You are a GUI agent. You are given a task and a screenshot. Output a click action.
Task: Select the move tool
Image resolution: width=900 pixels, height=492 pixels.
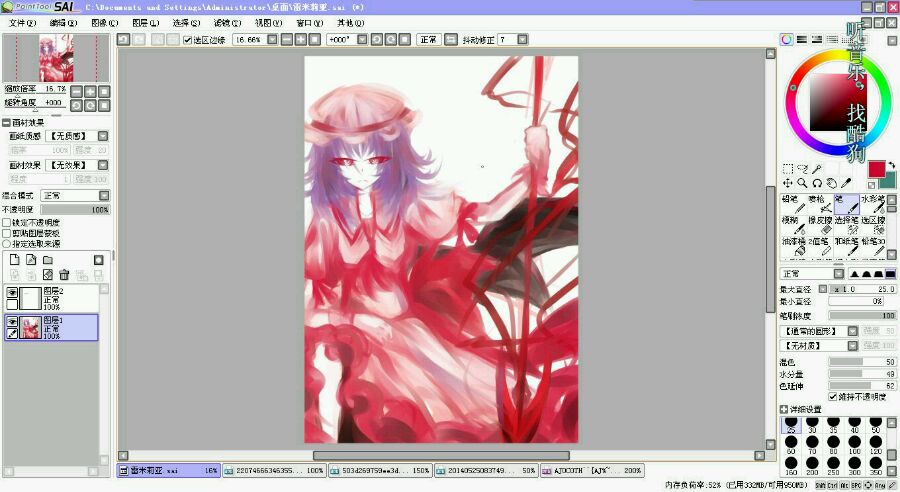[x=788, y=183]
